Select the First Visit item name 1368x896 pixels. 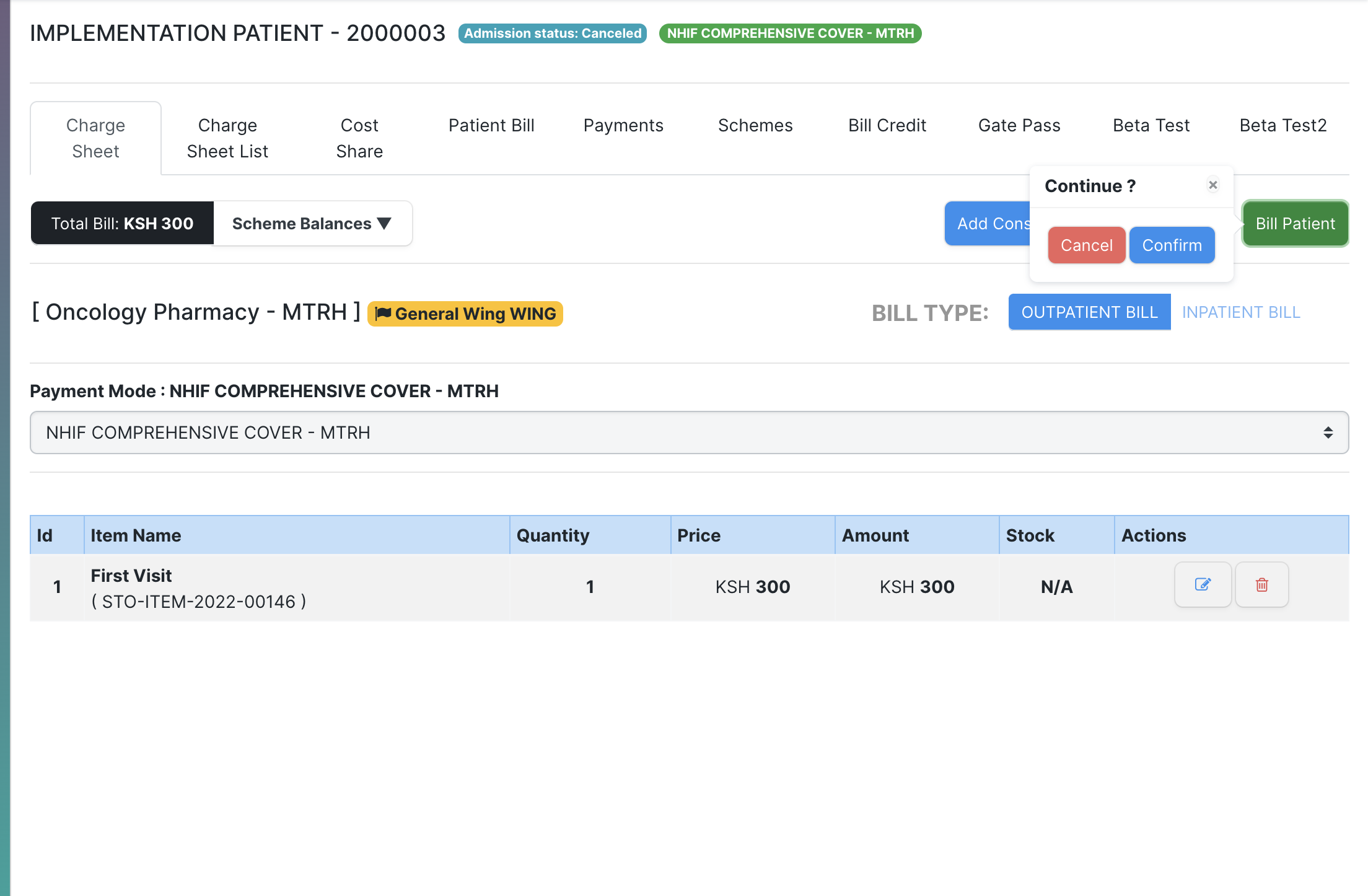(131, 576)
